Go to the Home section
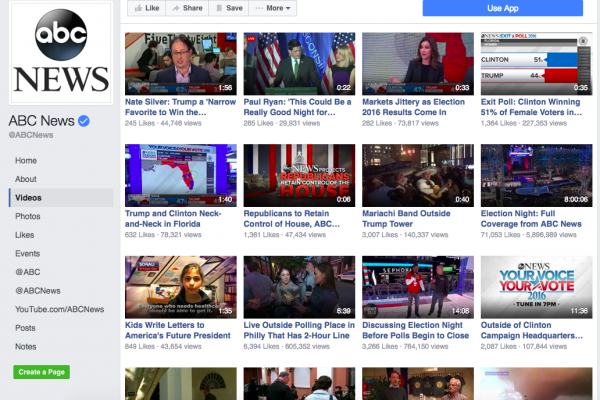Viewport: 600px width, 400px height. click(26, 161)
